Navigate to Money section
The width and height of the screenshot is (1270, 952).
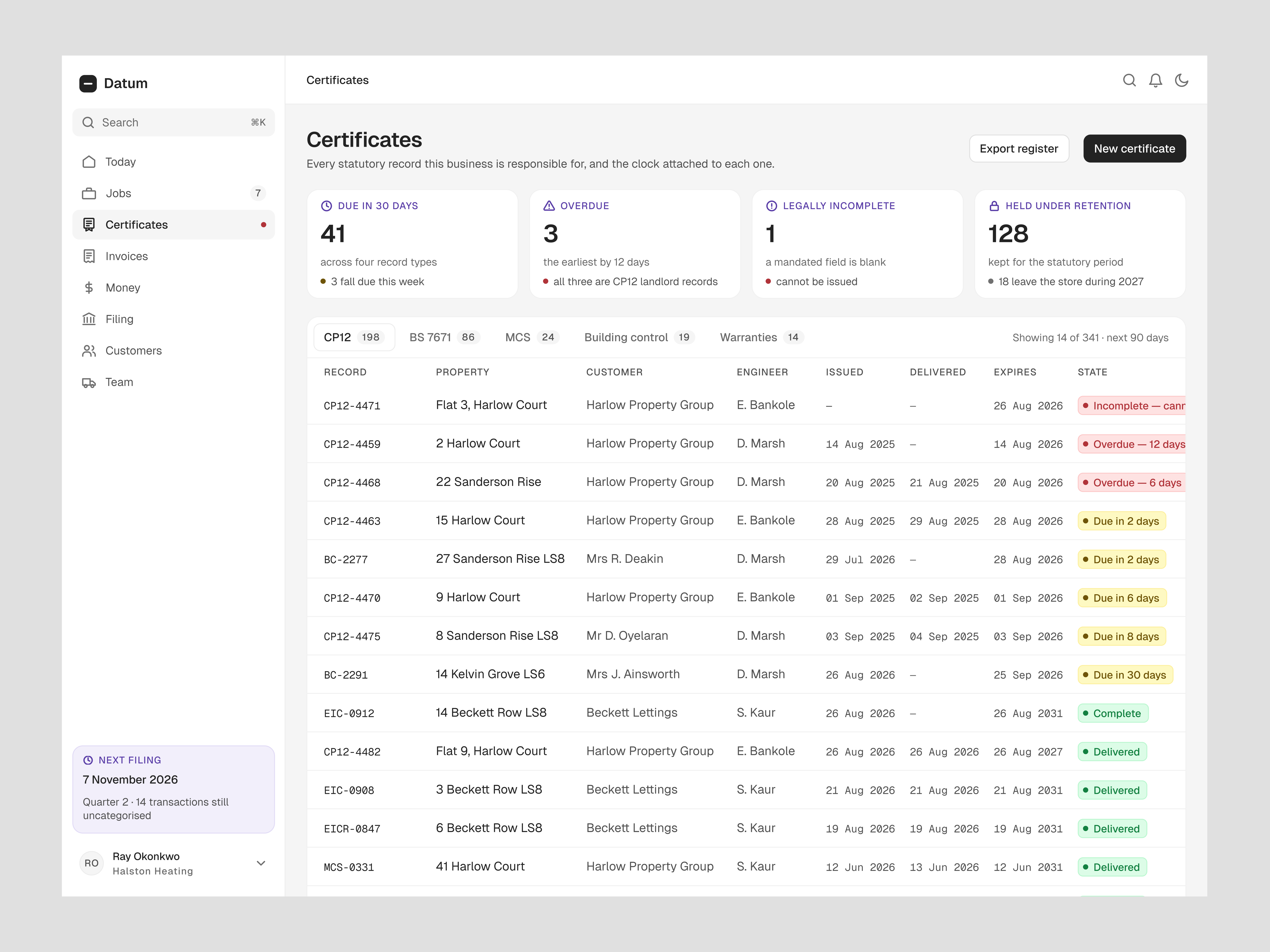click(173, 288)
